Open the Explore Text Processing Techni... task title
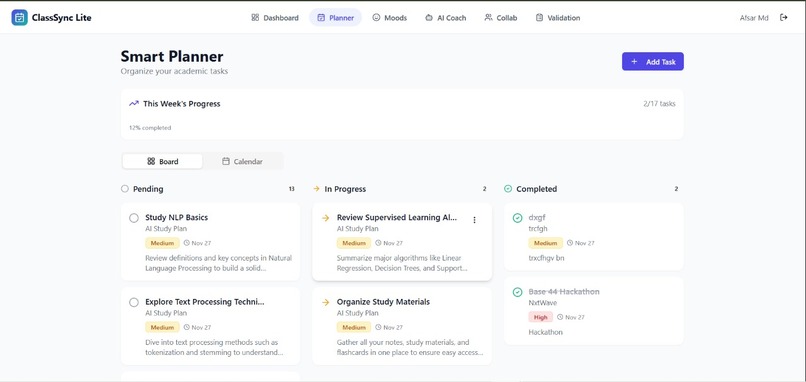The image size is (806, 382). tap(205, 302)
